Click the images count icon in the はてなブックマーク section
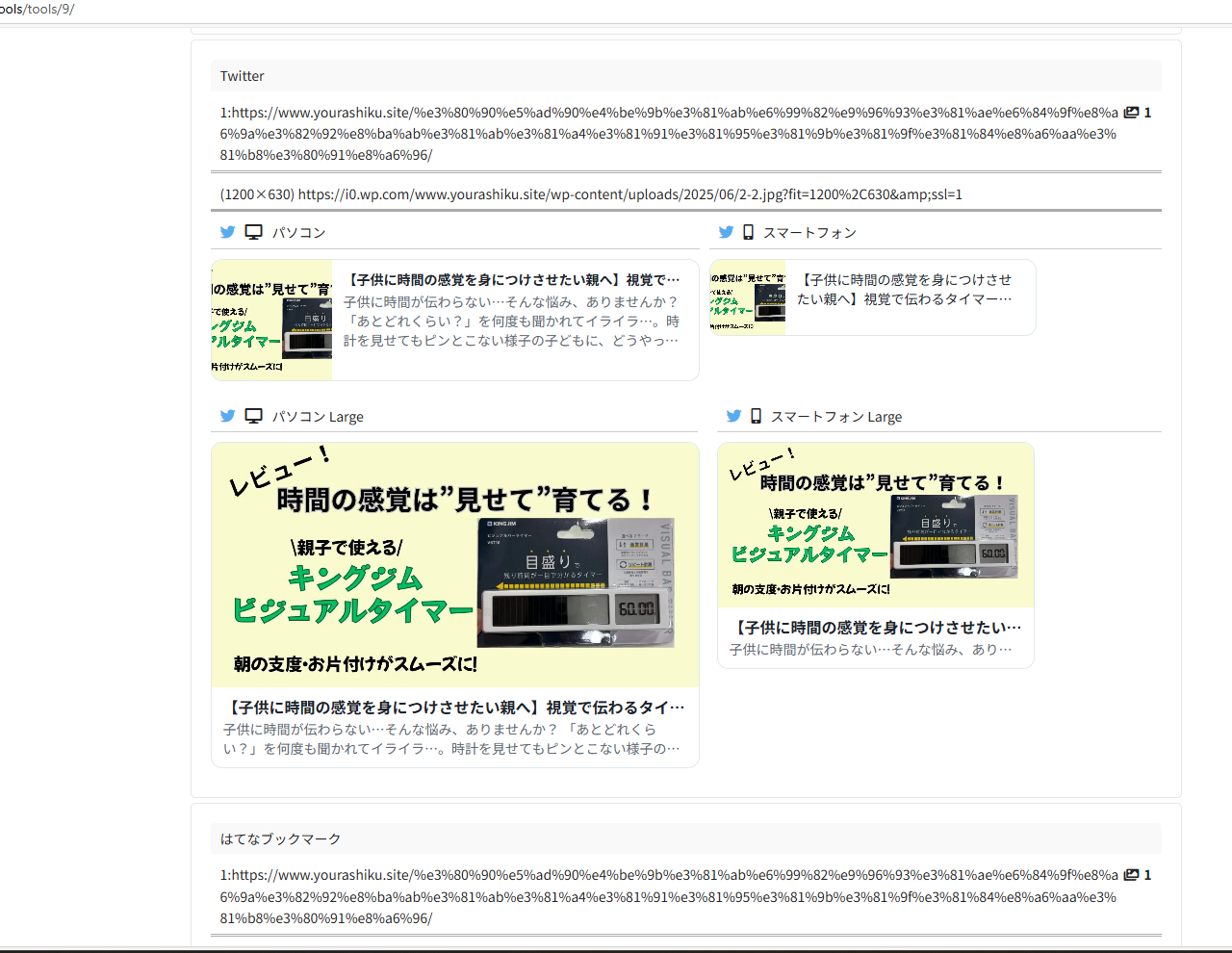Viewport: 1232px width, 953px height. point(1131,875)
